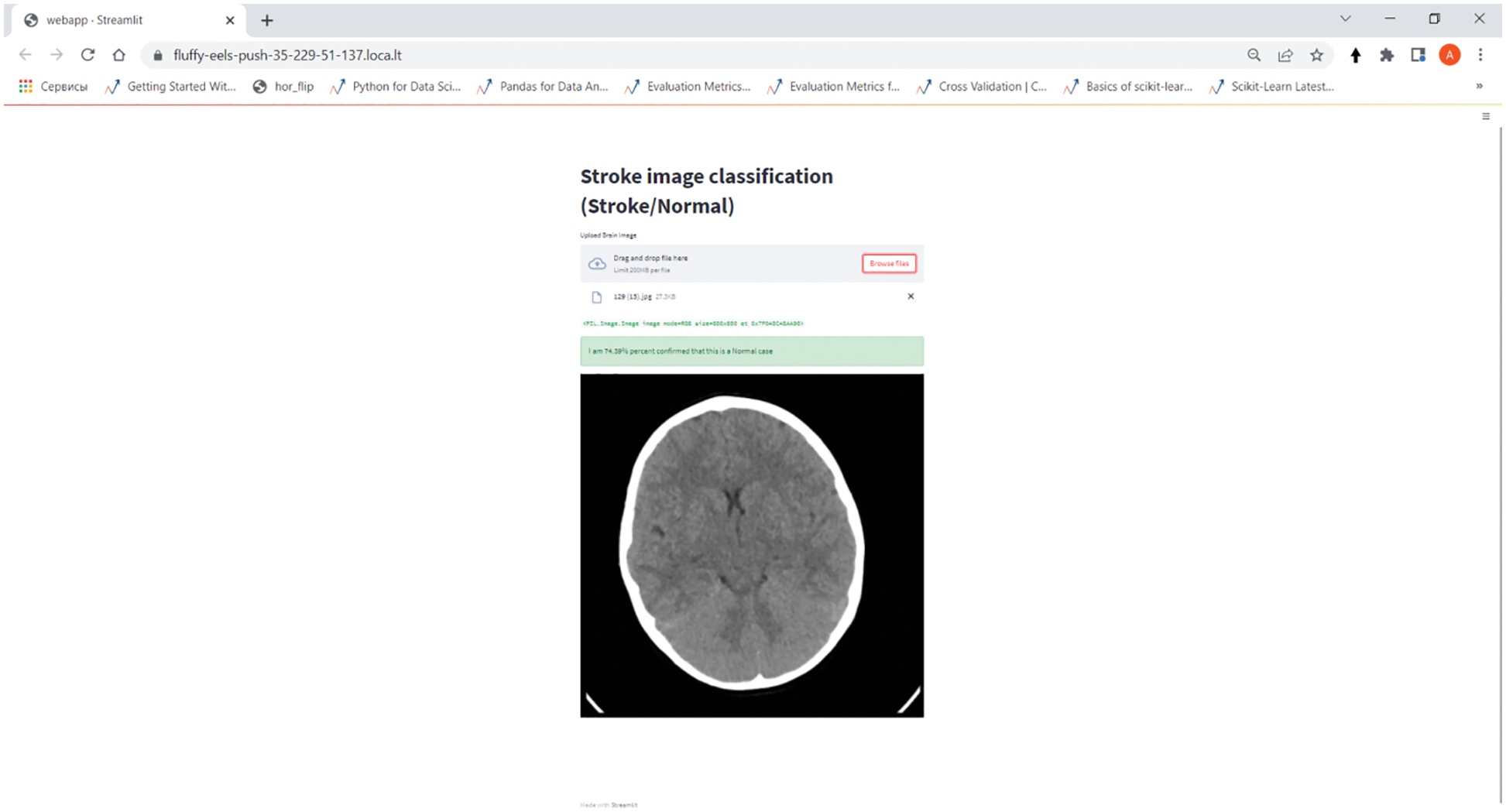This screenshot has width=1506, height=812.
Task: Click the page reload icon
Action: (87, 55)
